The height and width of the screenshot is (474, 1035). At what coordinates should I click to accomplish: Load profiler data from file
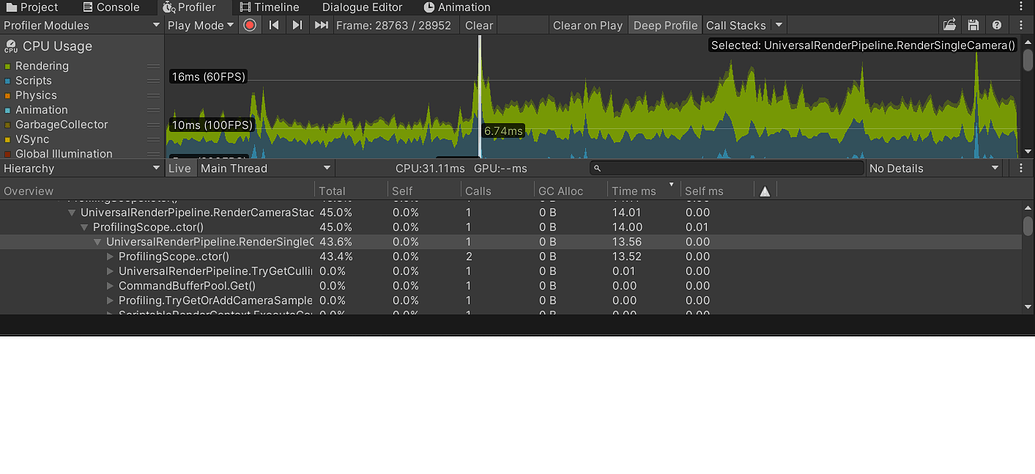(x=949, y=25)
